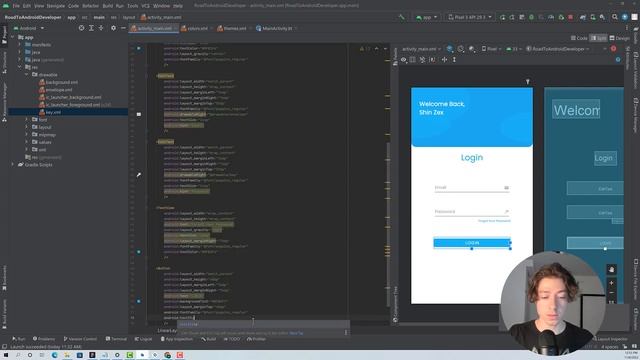Click the select opened file target icon

click(81, 28)
